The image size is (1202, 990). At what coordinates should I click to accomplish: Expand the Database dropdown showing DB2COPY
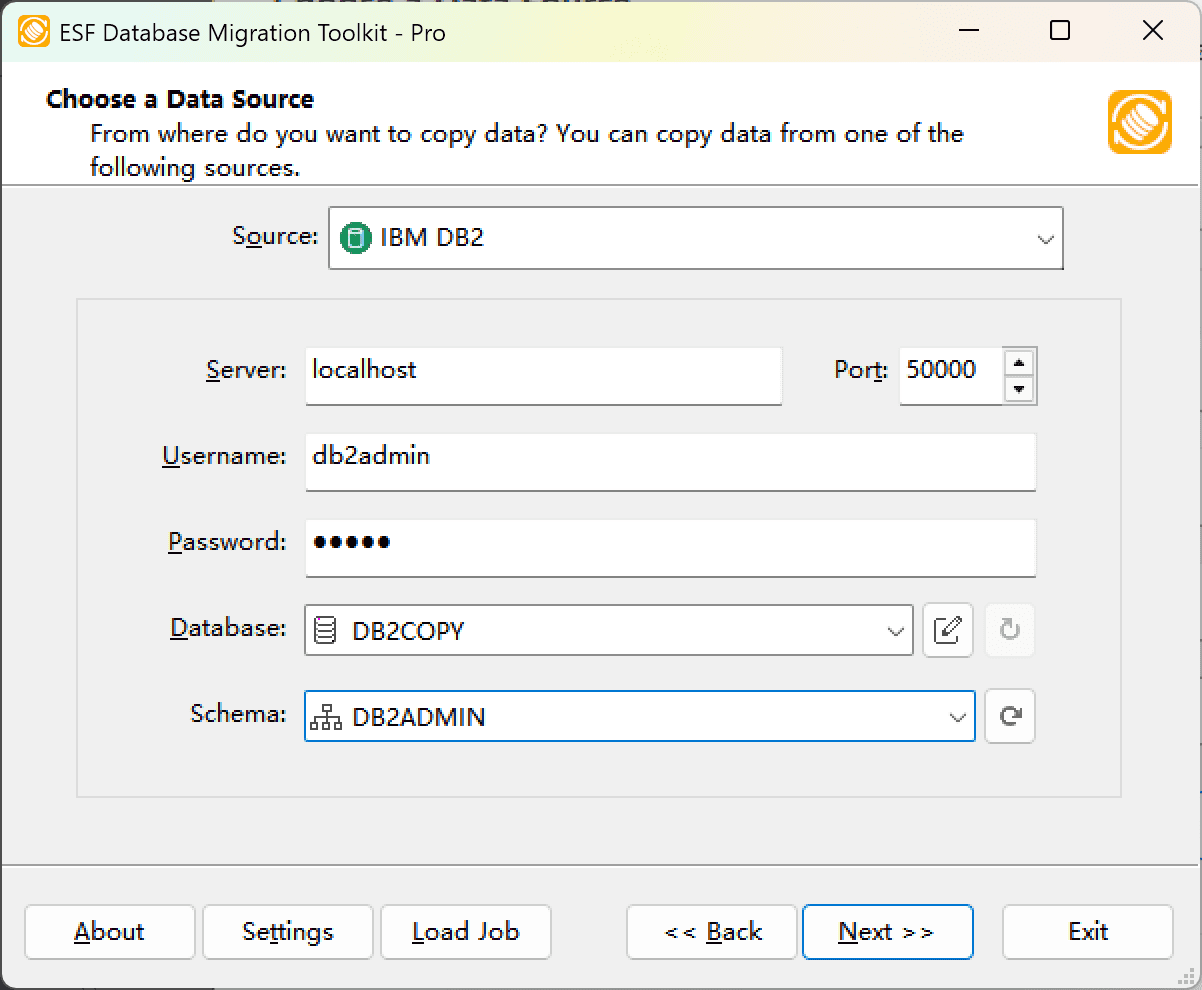click(x=893, y=630)
